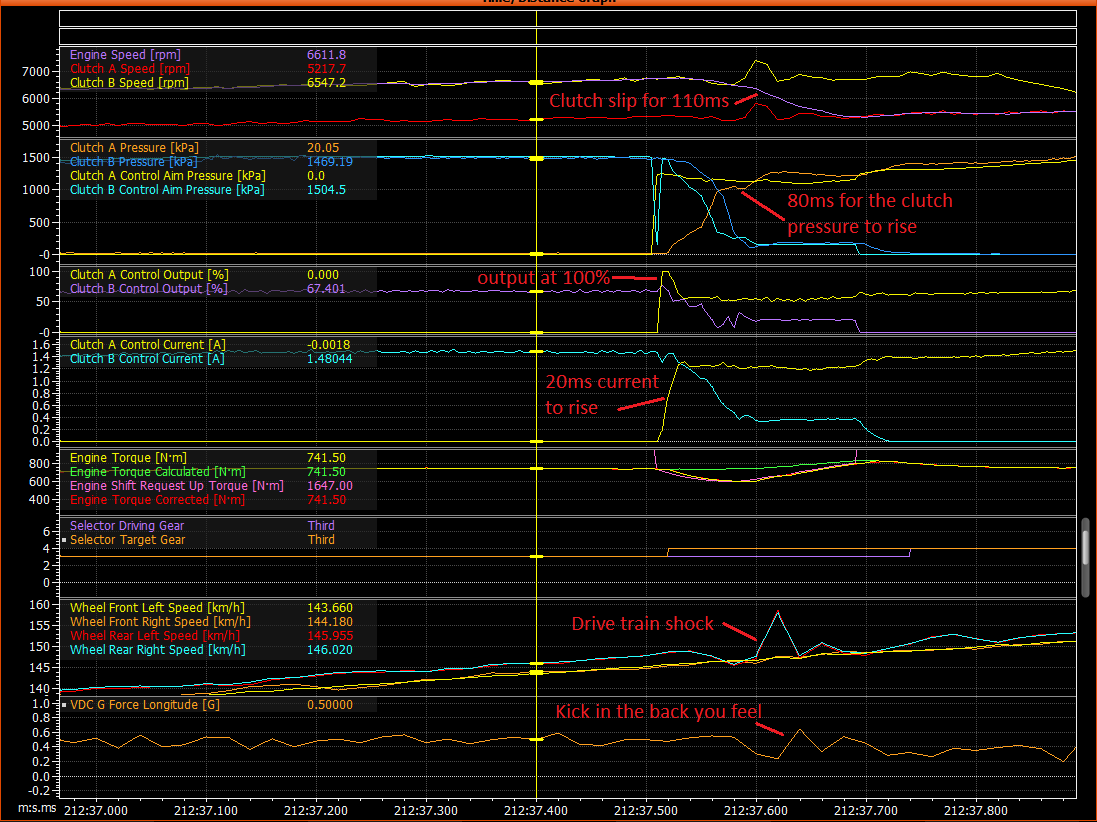This screenshot has width=1097, height=822.
Task: Click cursor marker on Engine Torque trace
Action: [536, 468]
